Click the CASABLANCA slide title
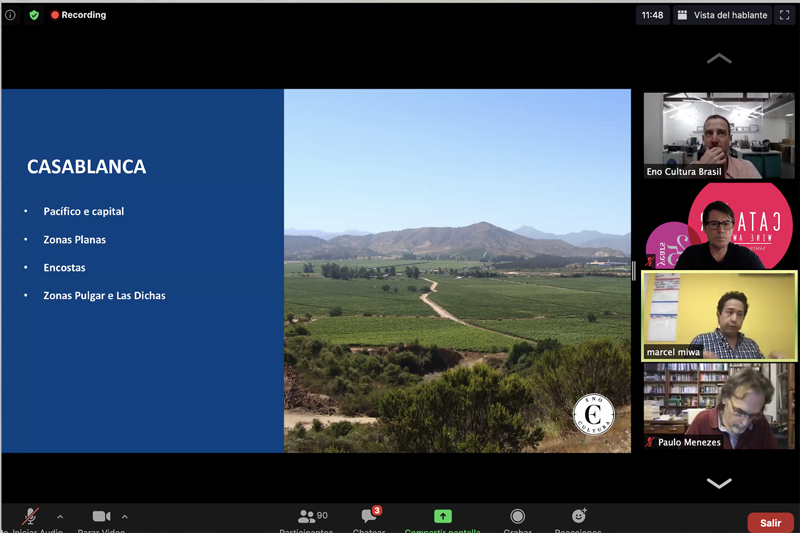 (86, 167)
